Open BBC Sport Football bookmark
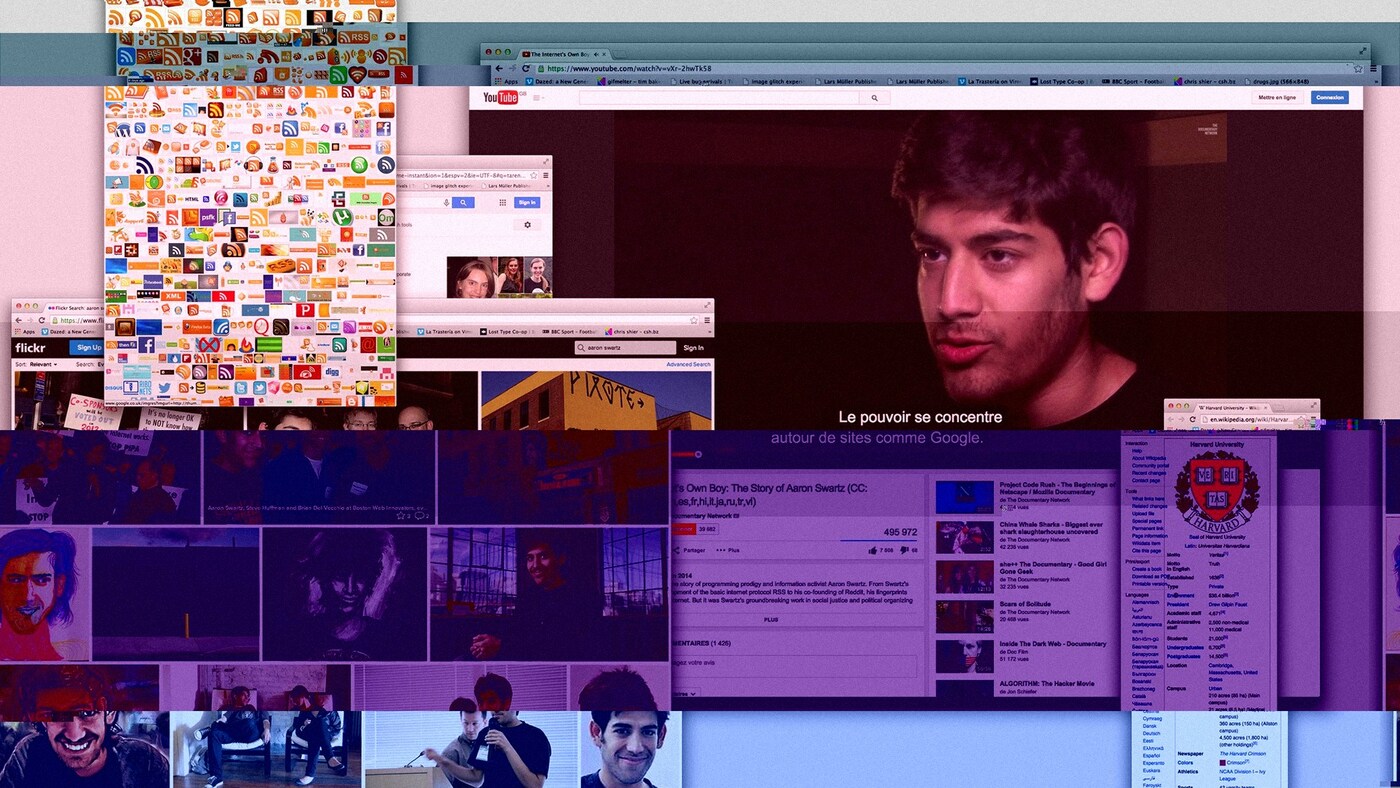The width and height of the screenshot is (1400, 788). [x=1133, y=81]
